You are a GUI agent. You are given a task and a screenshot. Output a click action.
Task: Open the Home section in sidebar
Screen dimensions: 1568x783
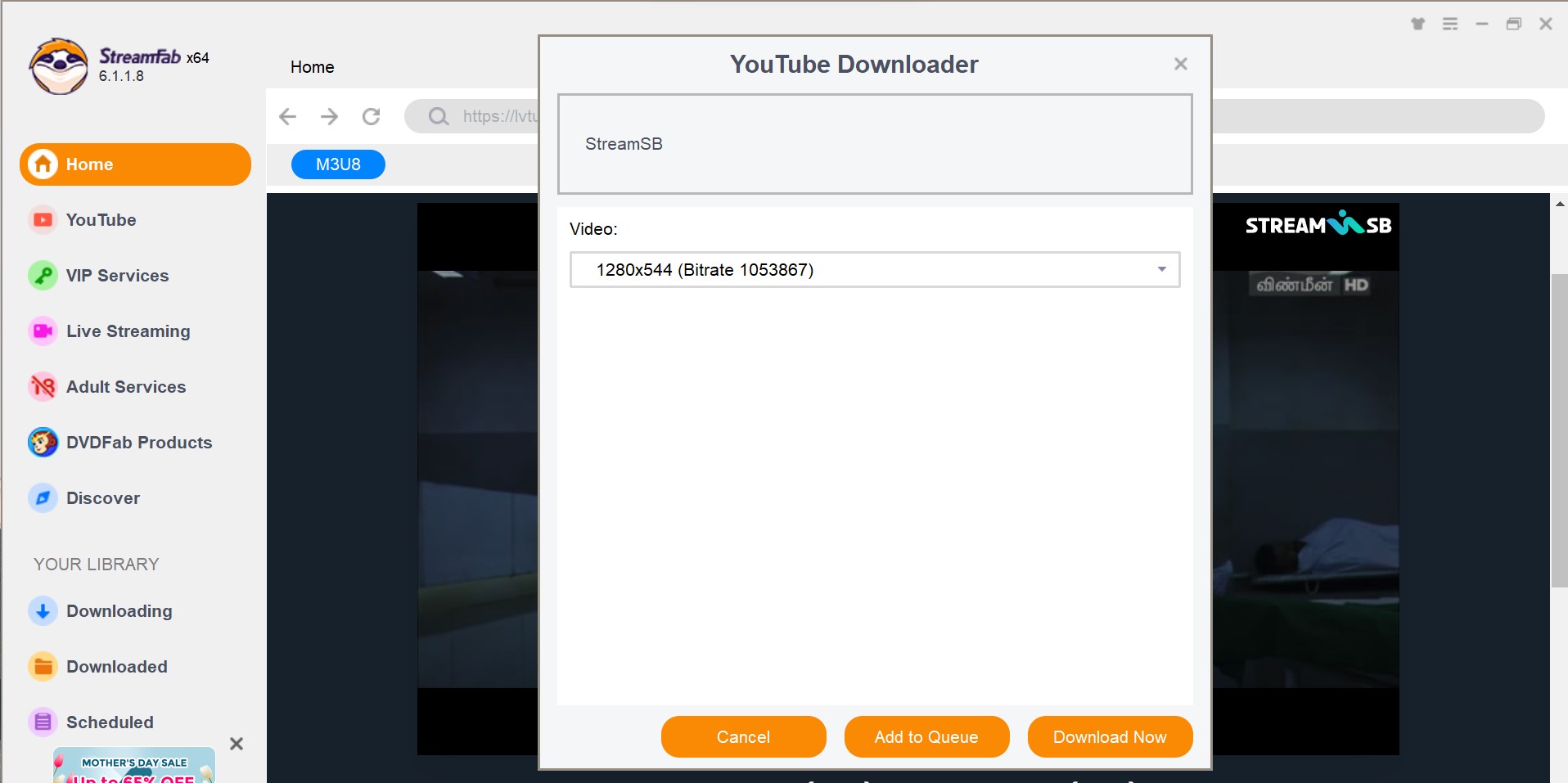click(135, 164)
